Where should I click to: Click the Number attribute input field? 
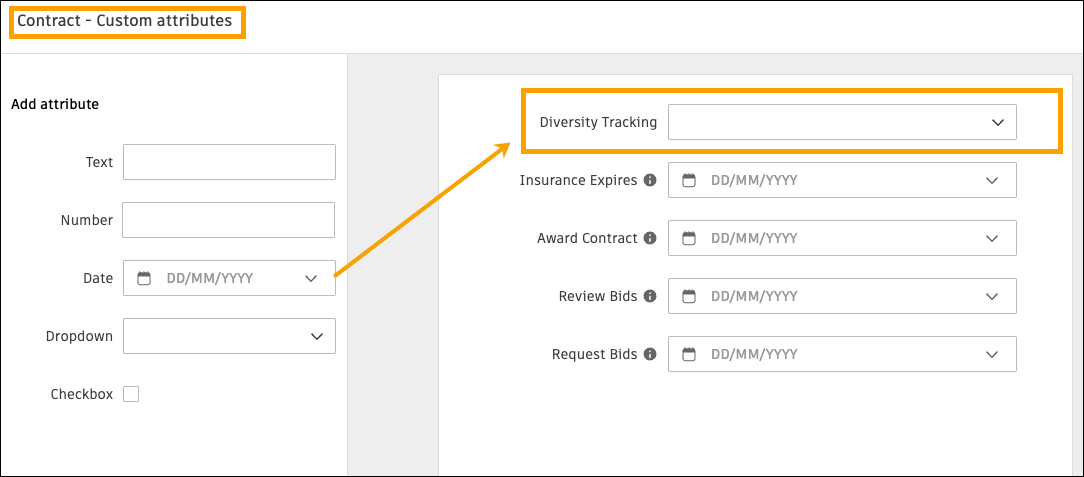click(x=228, y=220)
